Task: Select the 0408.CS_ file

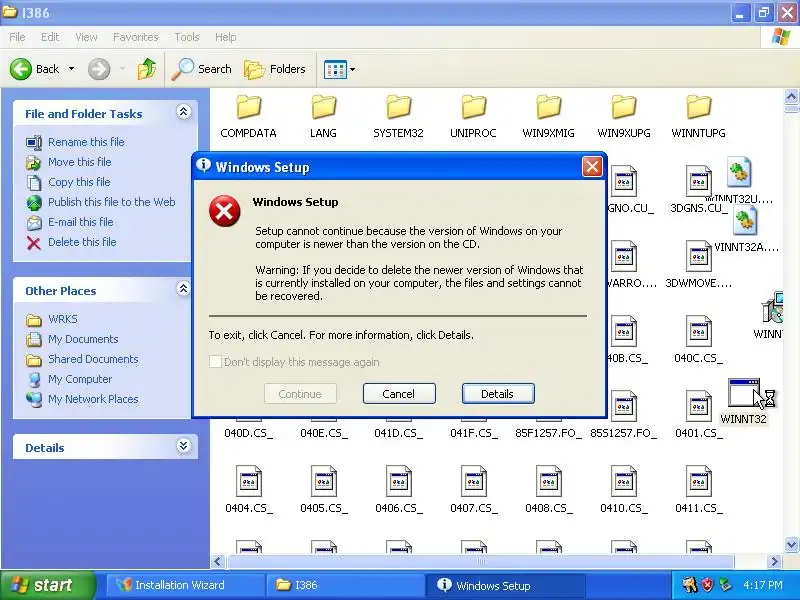Action: 548,490
